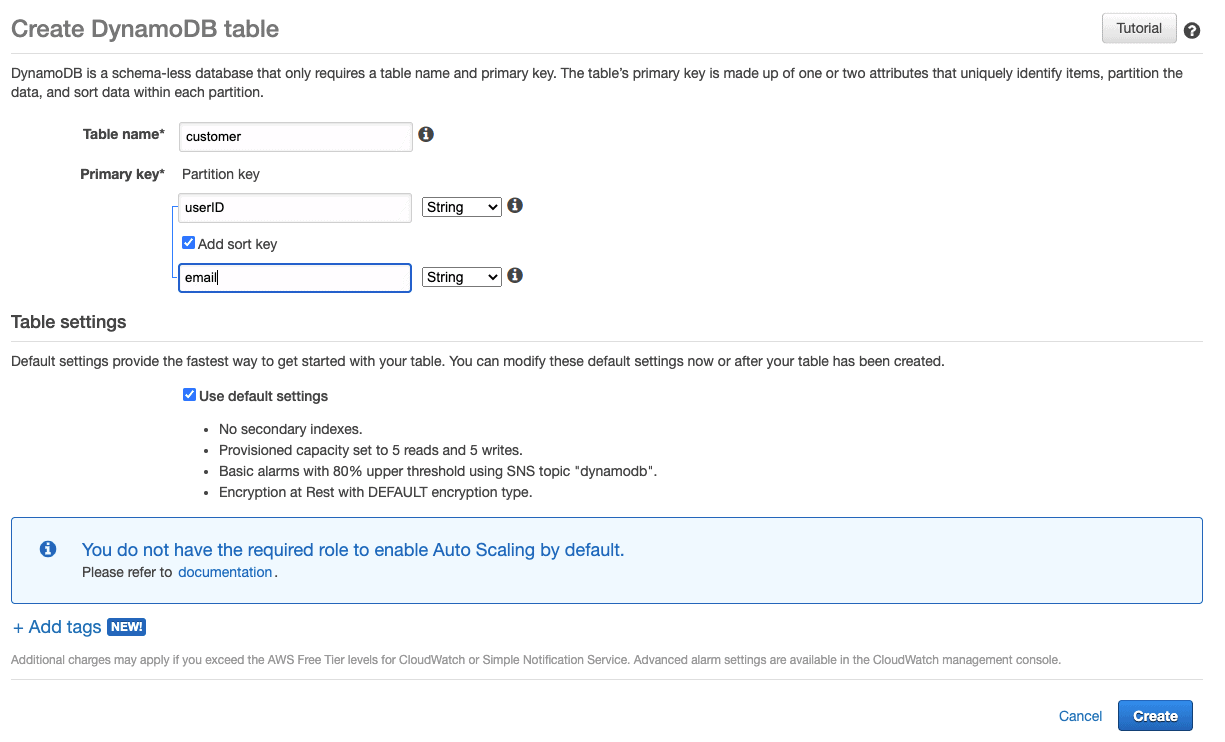Viewport: 1225px width, 742px height.
Task: Click the email sort key field
Action: (295, 278)
